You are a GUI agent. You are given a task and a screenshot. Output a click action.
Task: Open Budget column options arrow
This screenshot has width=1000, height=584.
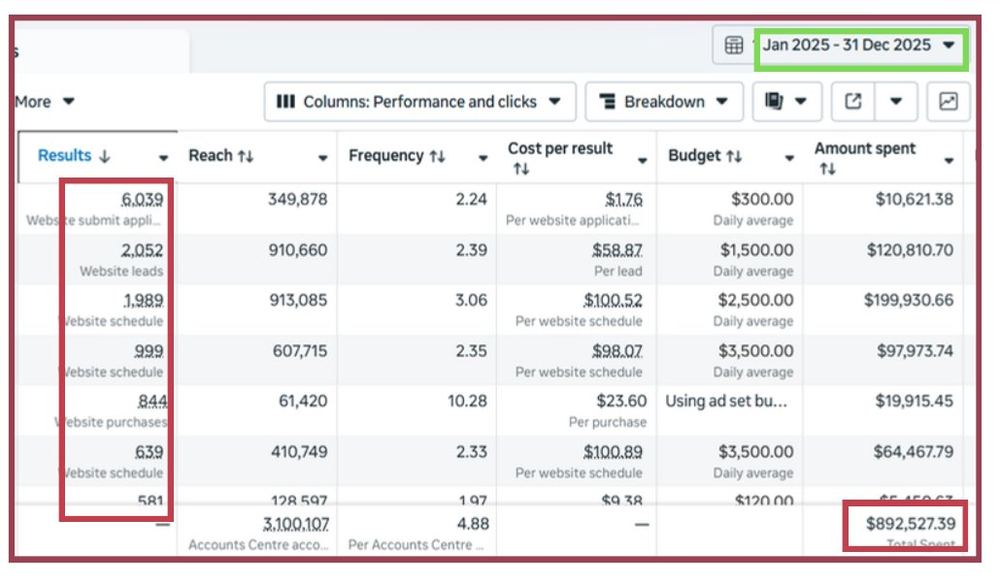tap(790, 157)
